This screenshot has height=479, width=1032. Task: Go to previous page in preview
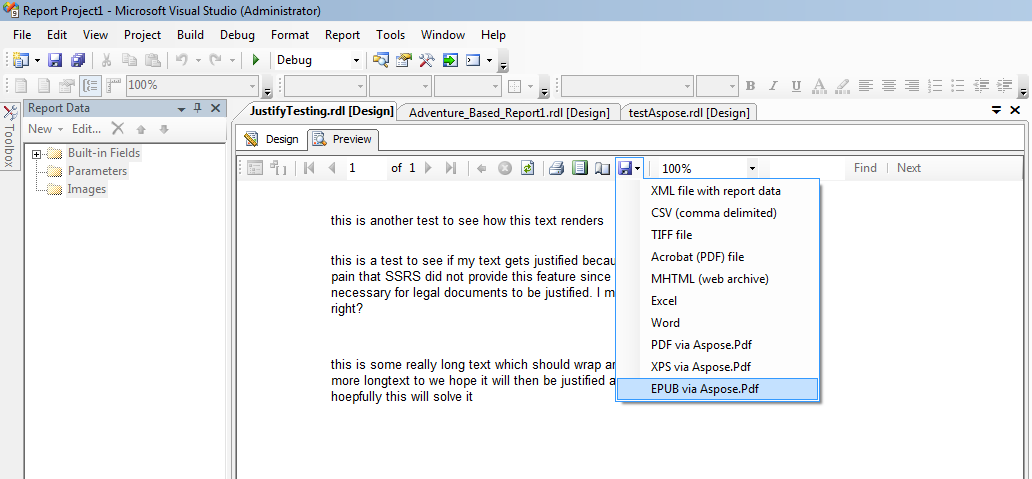(x=332, y=168)
